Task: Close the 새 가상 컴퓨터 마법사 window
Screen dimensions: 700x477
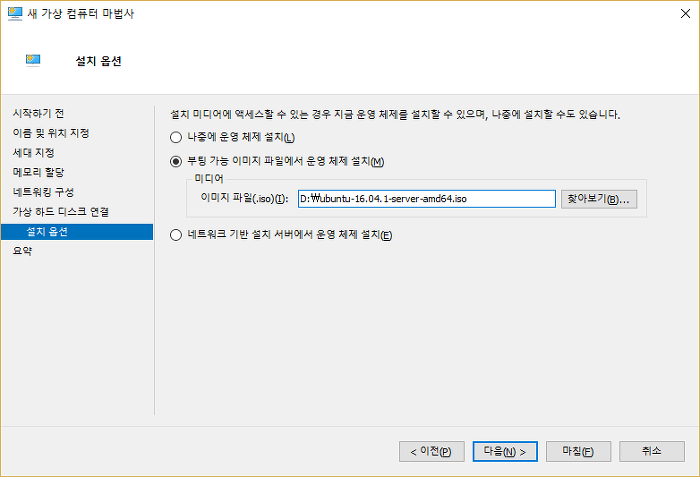Action: (x=685, y=14)
